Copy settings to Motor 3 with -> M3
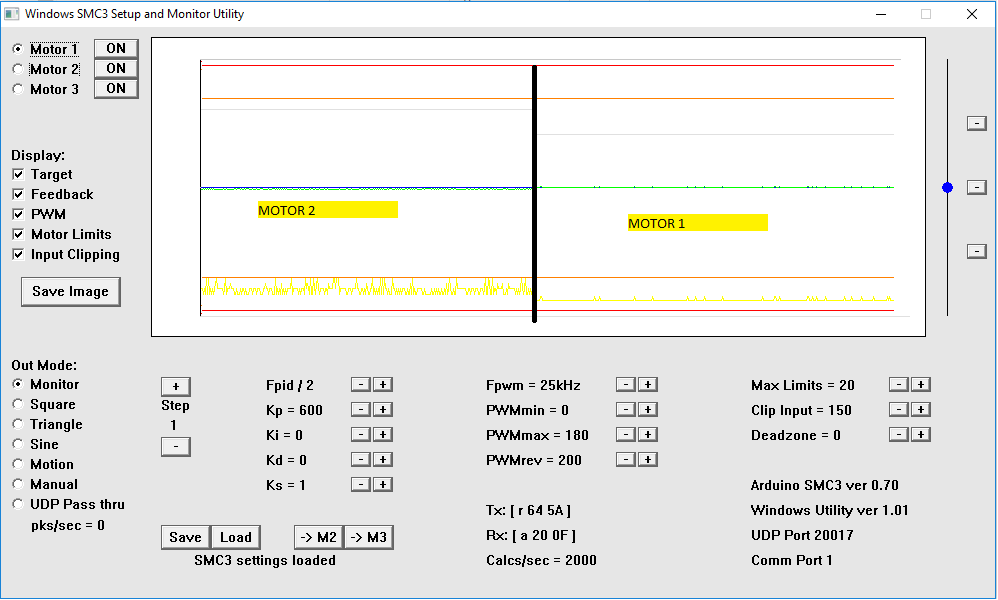Screen dimensions: 998x600 (369, 537)
